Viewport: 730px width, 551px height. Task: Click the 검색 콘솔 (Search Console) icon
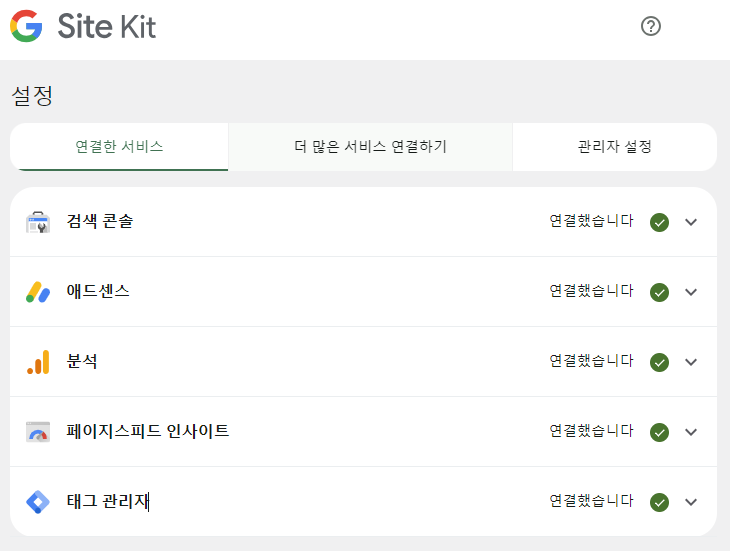38,222
